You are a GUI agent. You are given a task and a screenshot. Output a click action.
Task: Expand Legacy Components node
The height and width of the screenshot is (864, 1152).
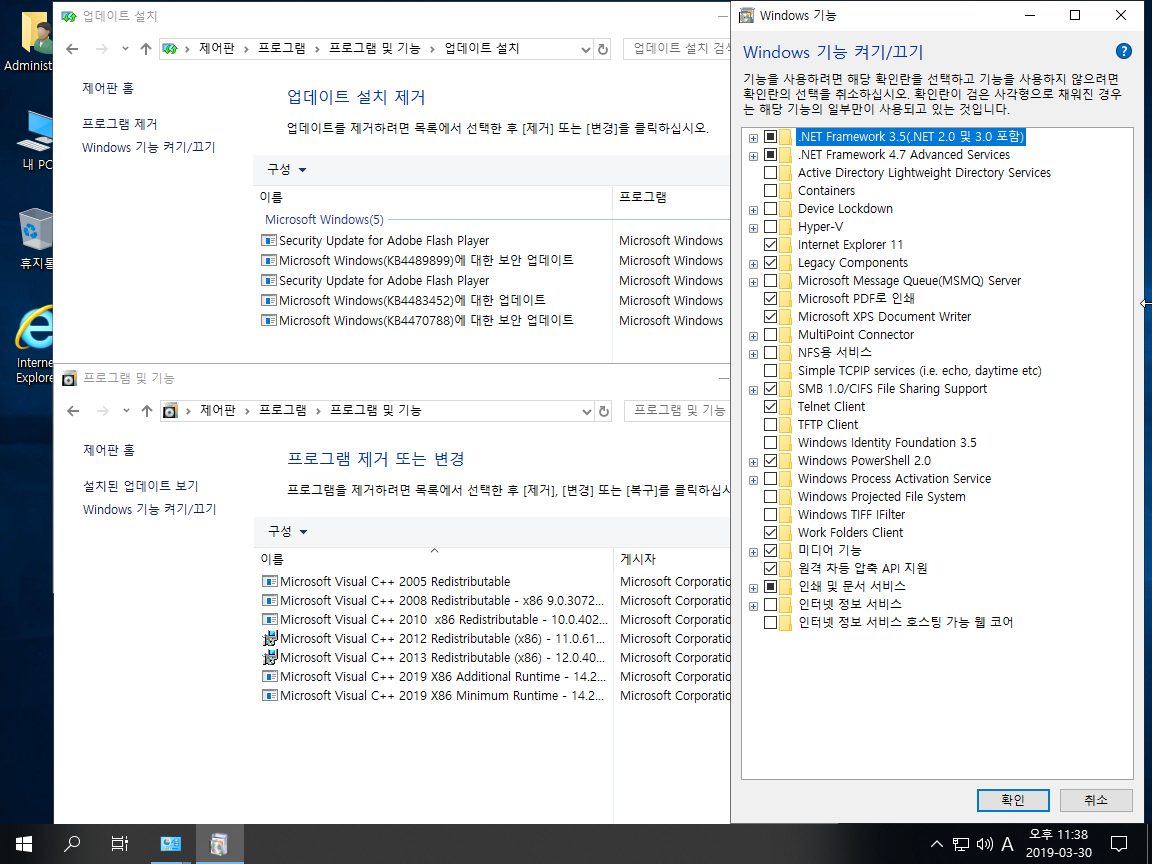753,264
